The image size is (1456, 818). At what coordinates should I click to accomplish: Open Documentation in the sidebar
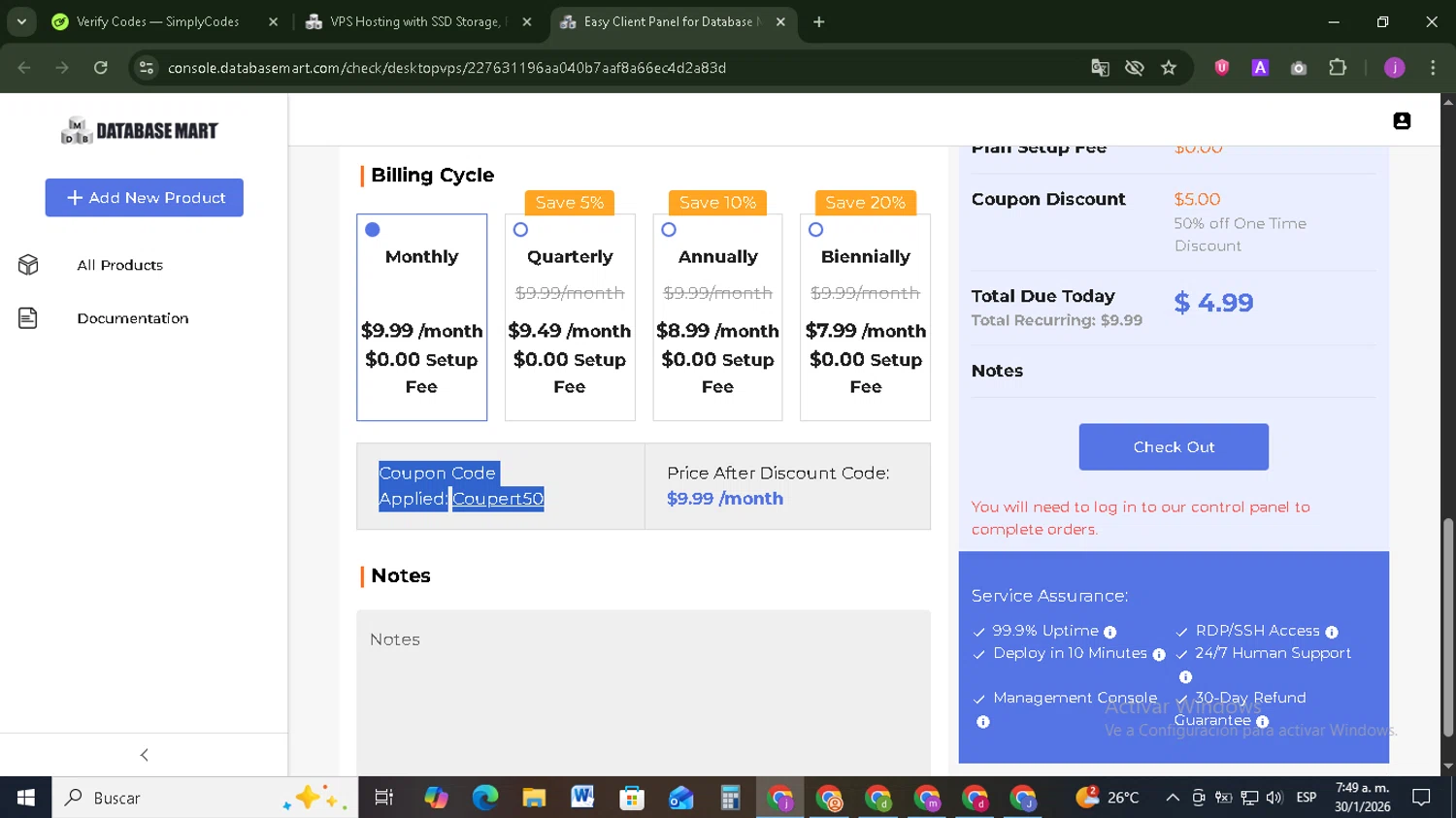coord(133,318)
